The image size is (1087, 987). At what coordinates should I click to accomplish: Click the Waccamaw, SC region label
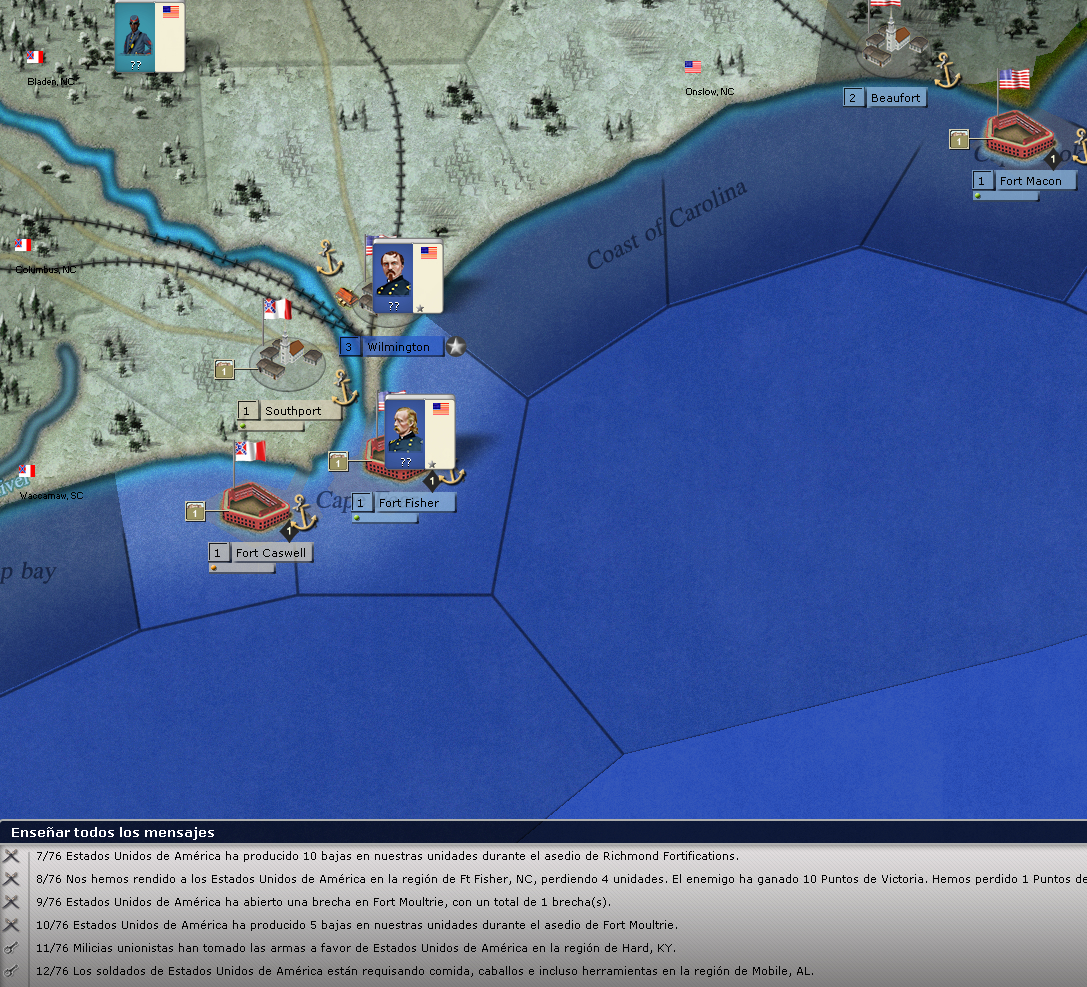click(51, 496)
